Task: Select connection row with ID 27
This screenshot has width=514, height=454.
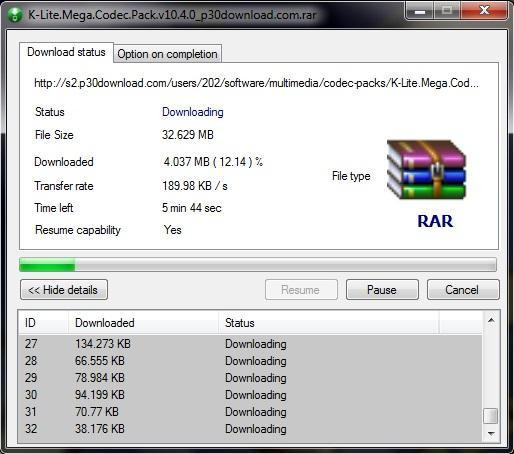Action: click(x=250, y=344)
